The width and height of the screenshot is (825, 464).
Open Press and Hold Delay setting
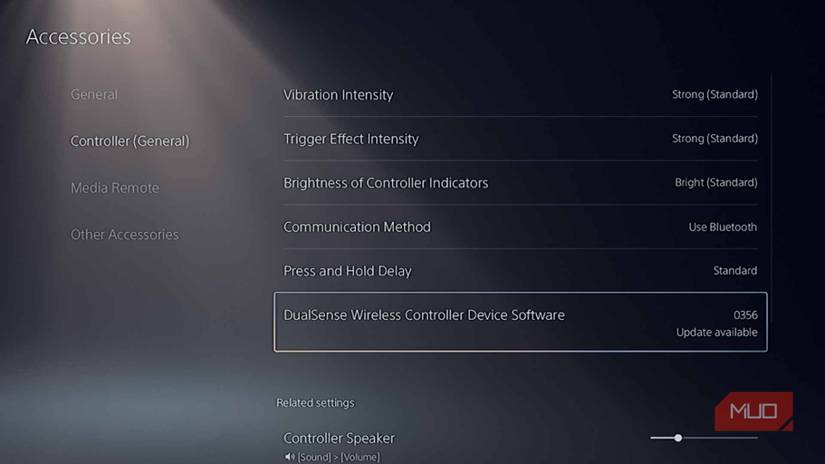(520, 271)
